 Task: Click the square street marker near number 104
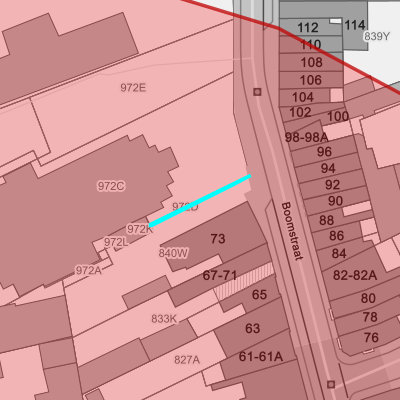pos(257,92)
